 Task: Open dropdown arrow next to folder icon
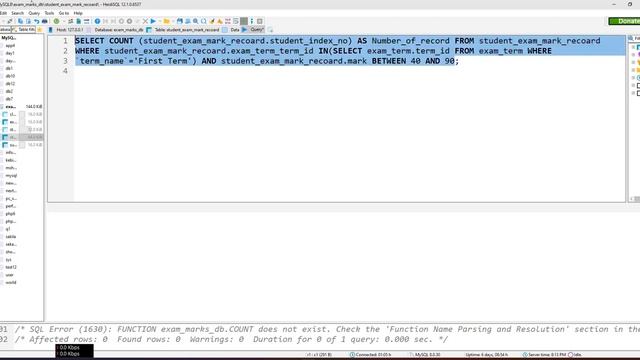pos(172,21)
